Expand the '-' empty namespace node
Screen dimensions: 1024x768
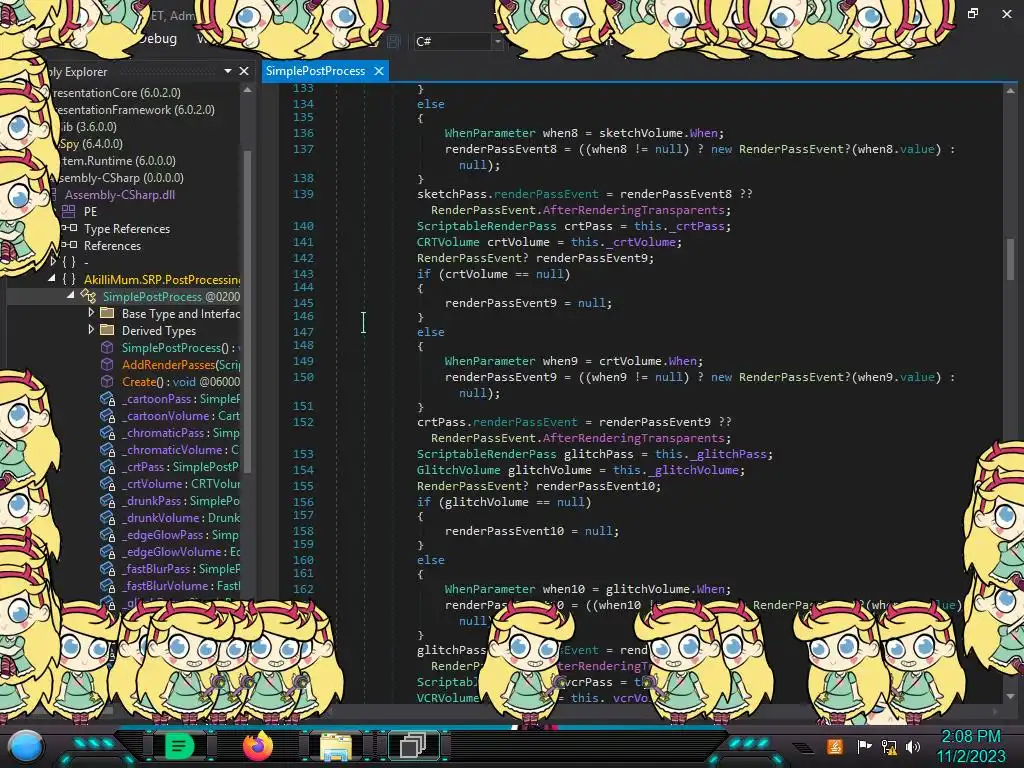coord(54,262)
